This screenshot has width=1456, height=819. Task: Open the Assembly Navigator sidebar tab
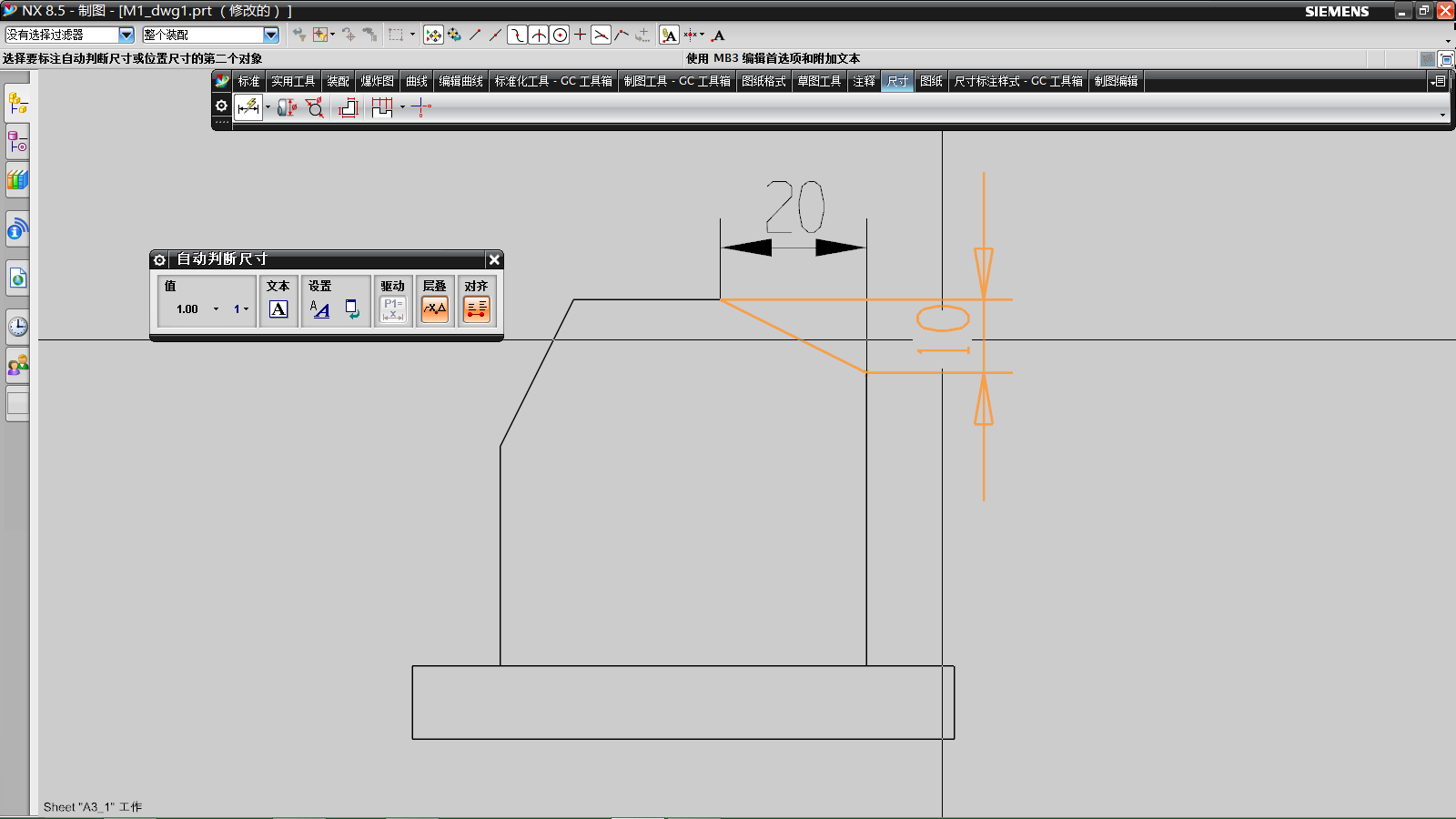coord(17,104)
